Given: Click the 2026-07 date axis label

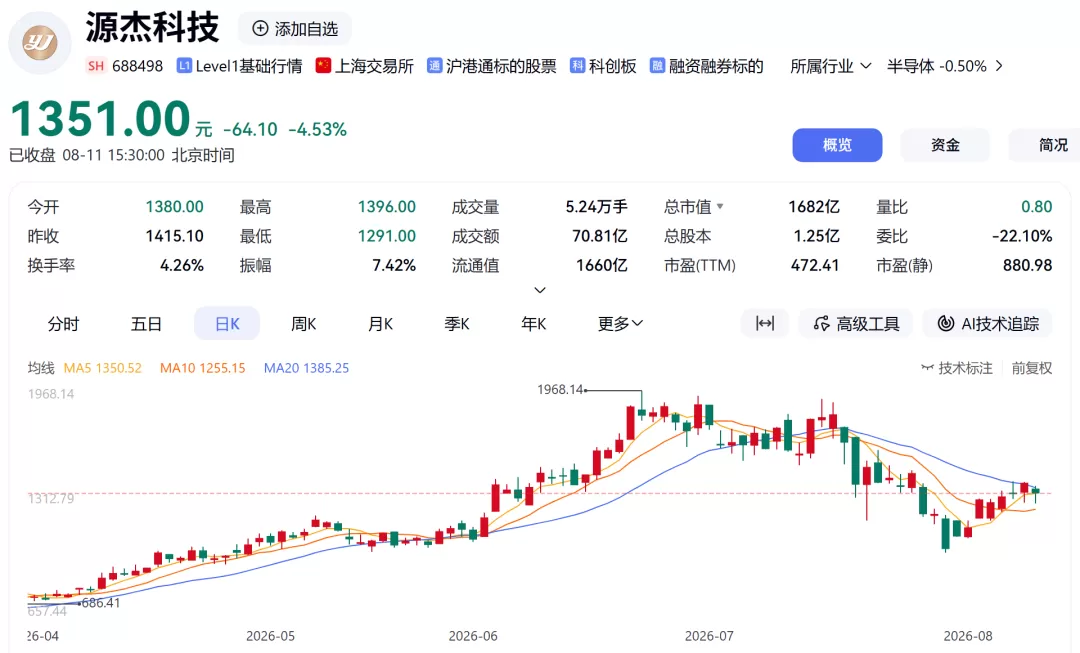Looking at the screenshot, I should click(709, 636).
